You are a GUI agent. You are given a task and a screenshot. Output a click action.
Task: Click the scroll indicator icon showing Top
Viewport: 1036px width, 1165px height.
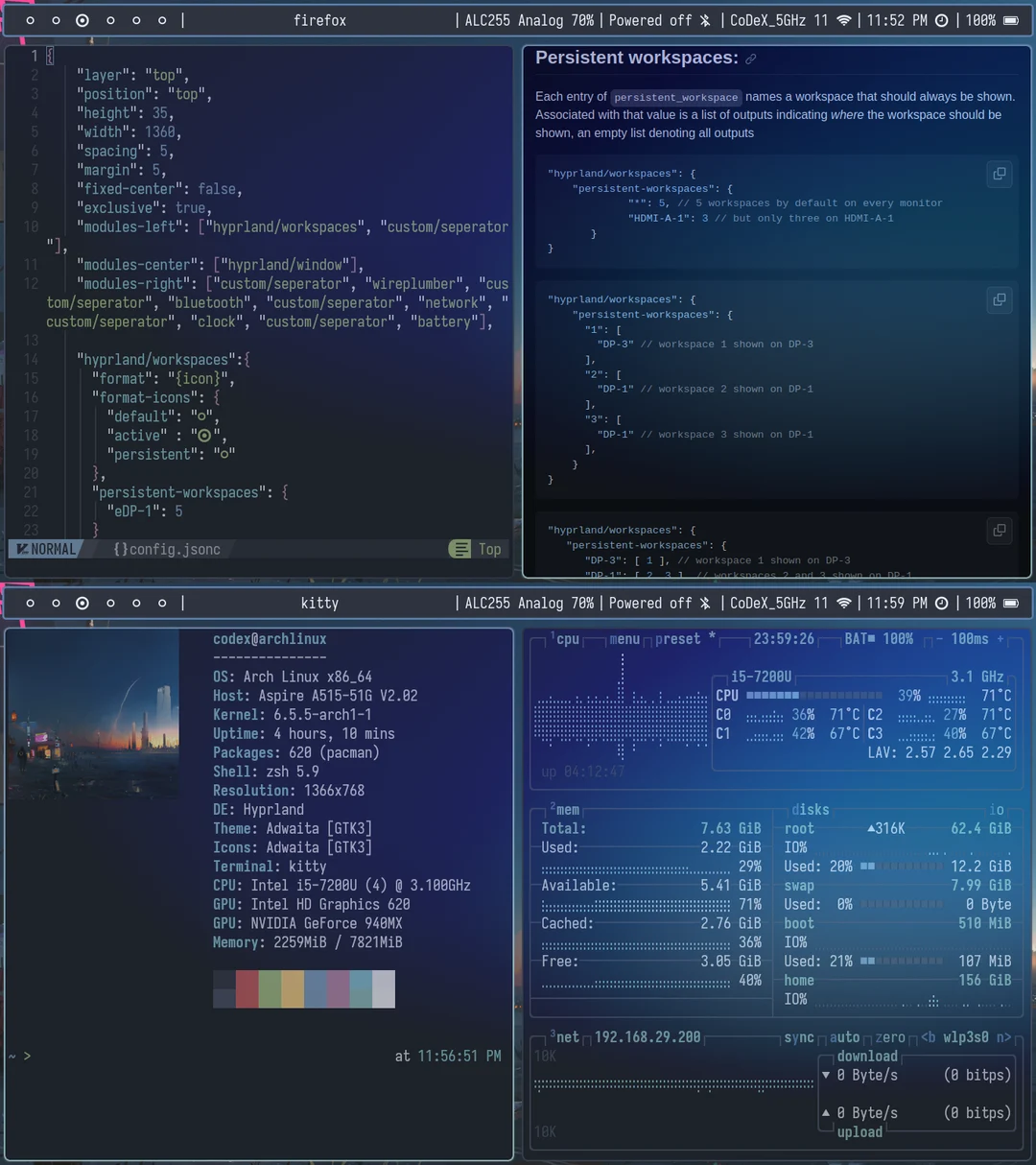(x=461, y=549)
